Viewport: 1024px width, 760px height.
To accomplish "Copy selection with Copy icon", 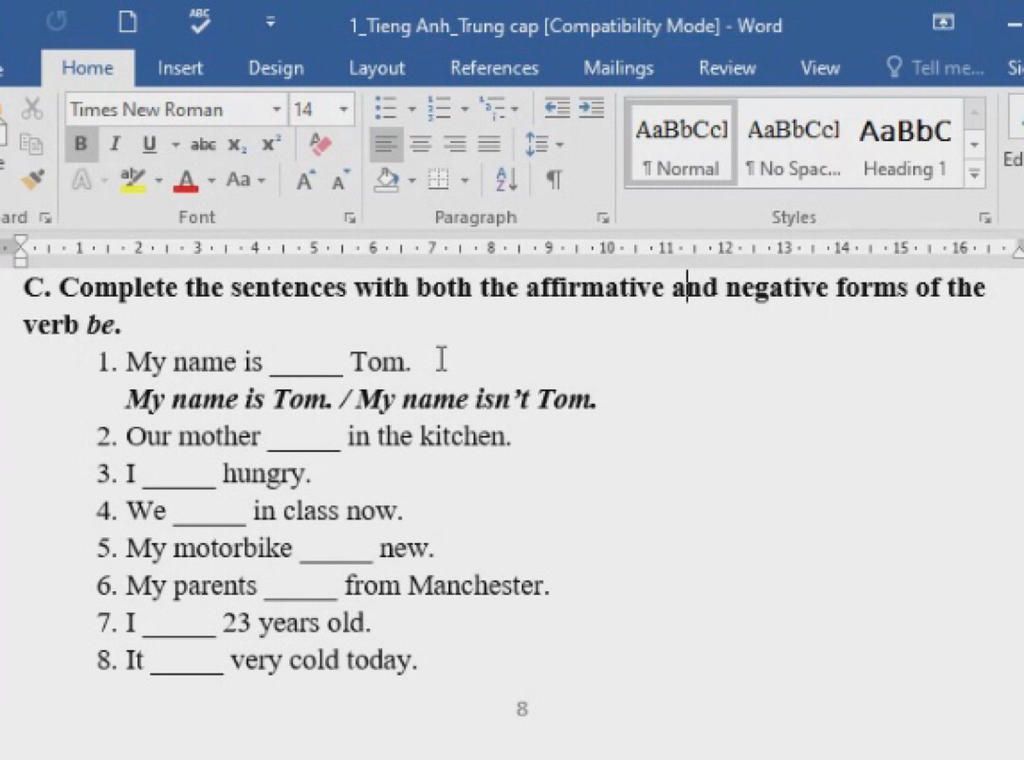I will click(x=31, y=144).
